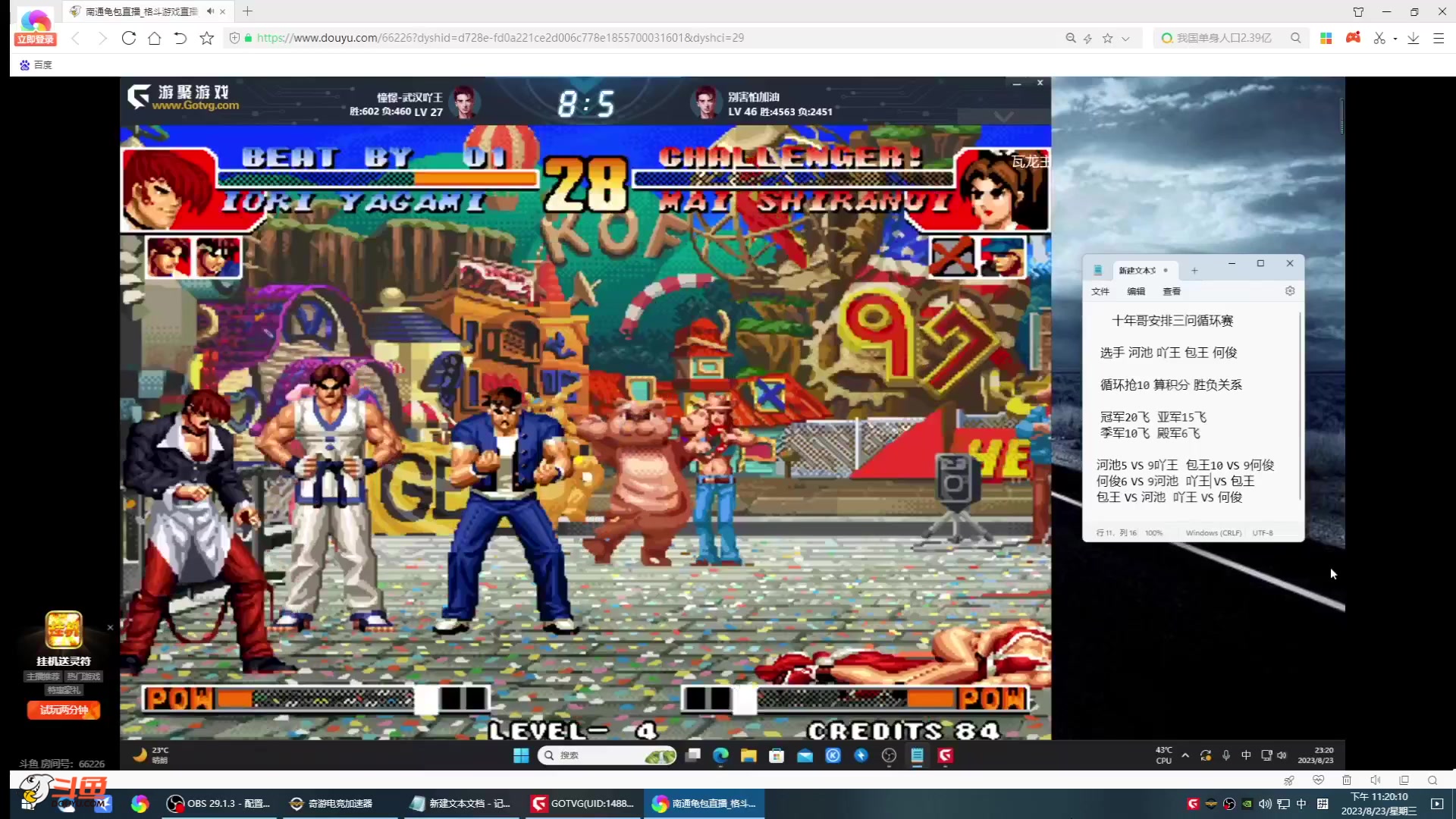Click the rocket accelerator icon in browser status bar
This screenshot has width=1456, height=819.
1289,780
